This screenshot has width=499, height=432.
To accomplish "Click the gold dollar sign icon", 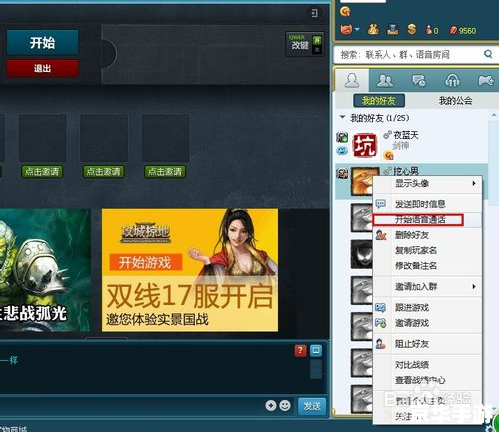I will pos(412,30).
